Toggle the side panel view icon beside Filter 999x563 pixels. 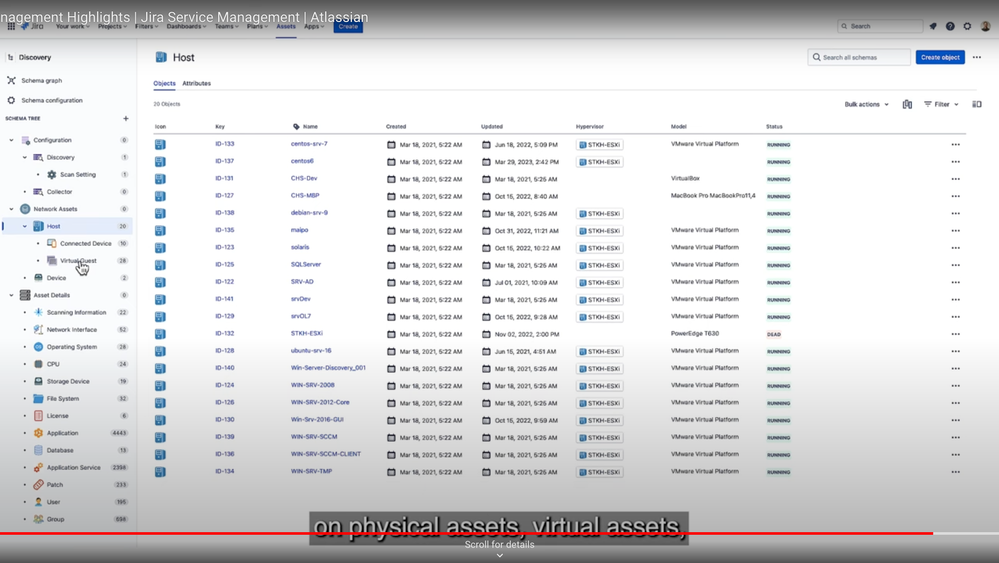coord(977,104)
